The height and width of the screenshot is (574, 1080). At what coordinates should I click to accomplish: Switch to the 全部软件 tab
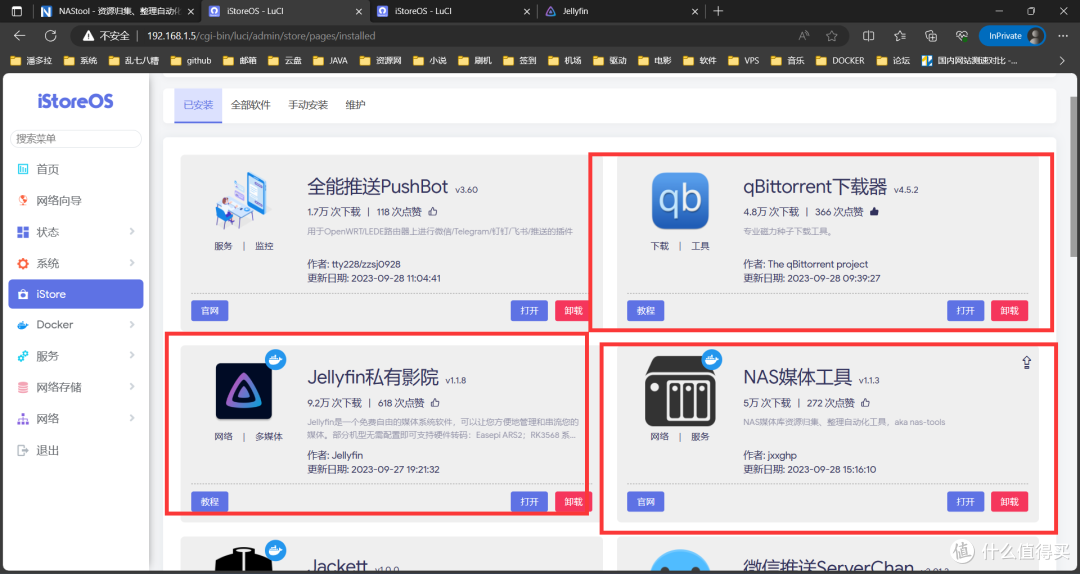point(251,105)
